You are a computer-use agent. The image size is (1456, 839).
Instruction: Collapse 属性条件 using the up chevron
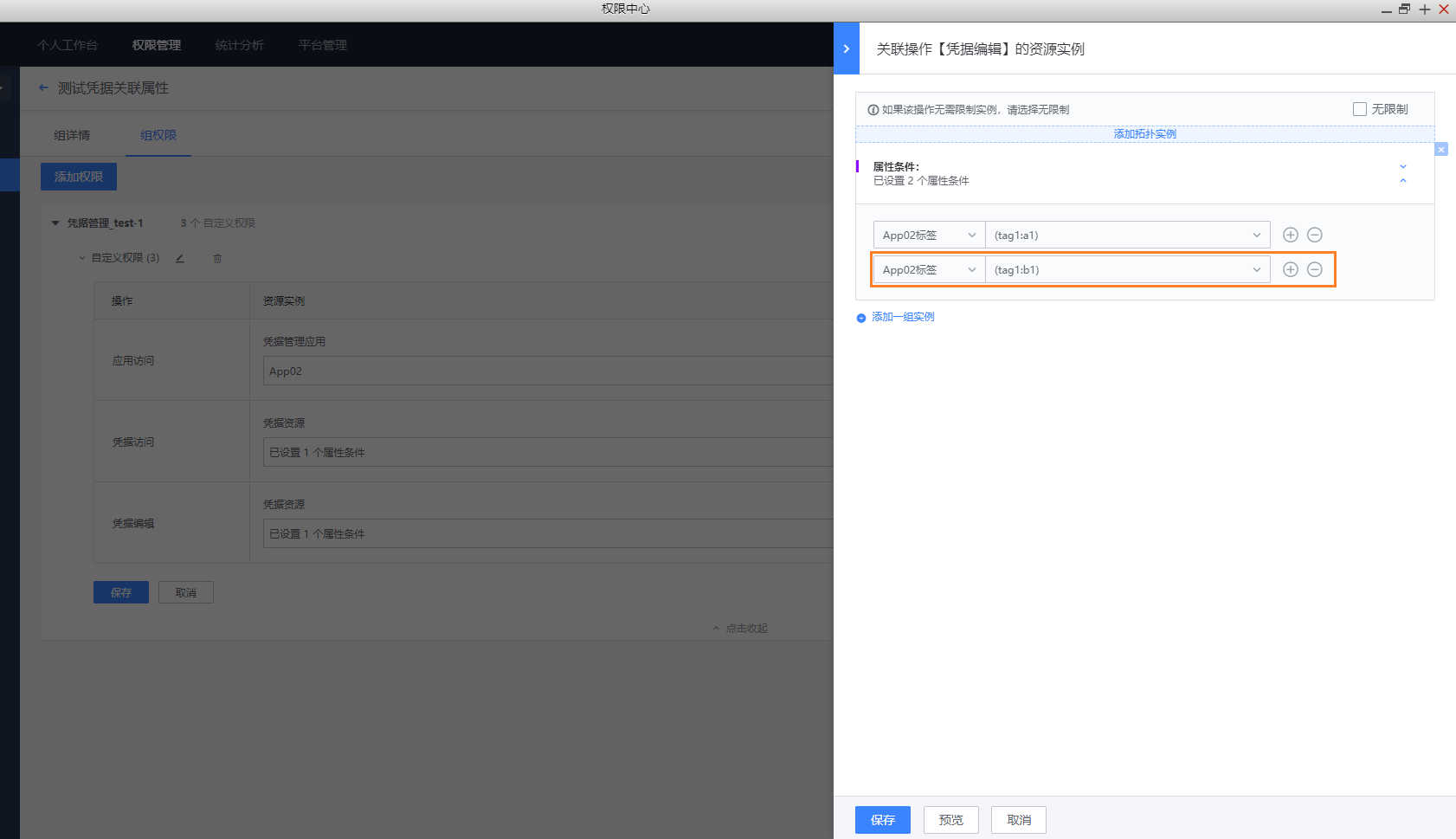click(1403, 181)
